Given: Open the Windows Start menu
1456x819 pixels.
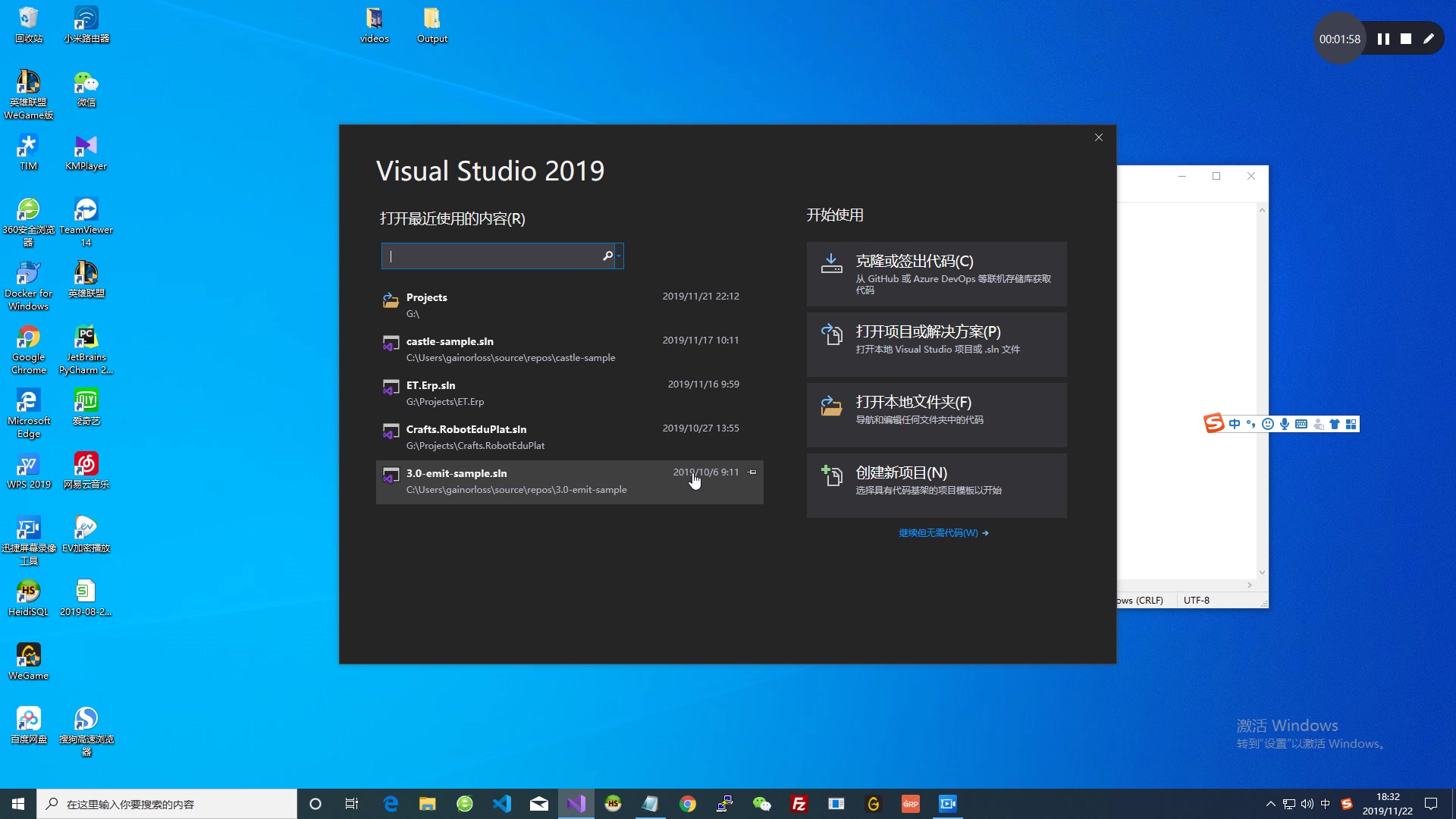Looking at the screenshot, I should pos(18,804).
